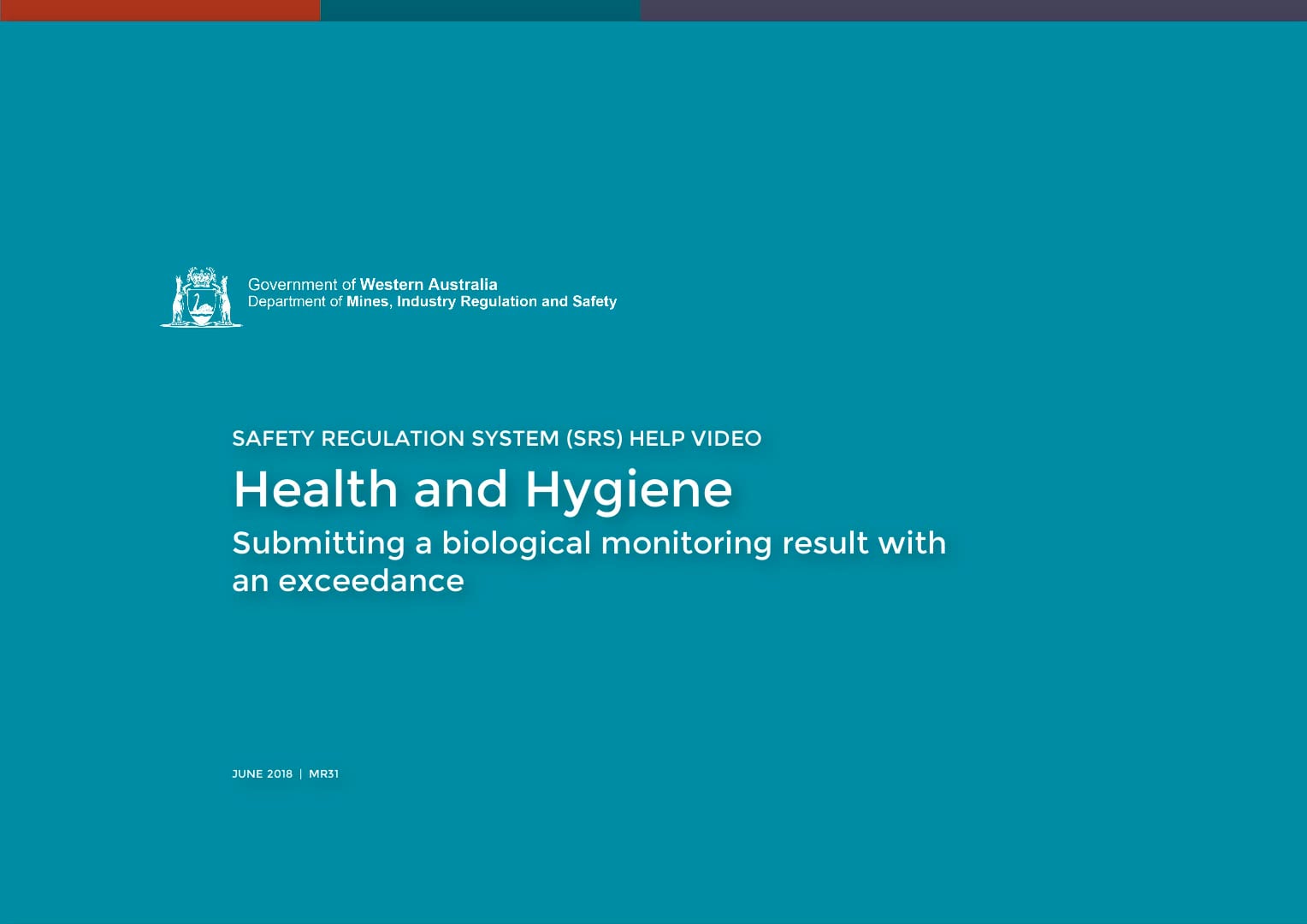Click the 'SAFETY REGULATION SYSTEM (SRS) HELP VIDEO' line
Image resolution: width=1307 pixels, height=924 pixels.
(496, 438)
